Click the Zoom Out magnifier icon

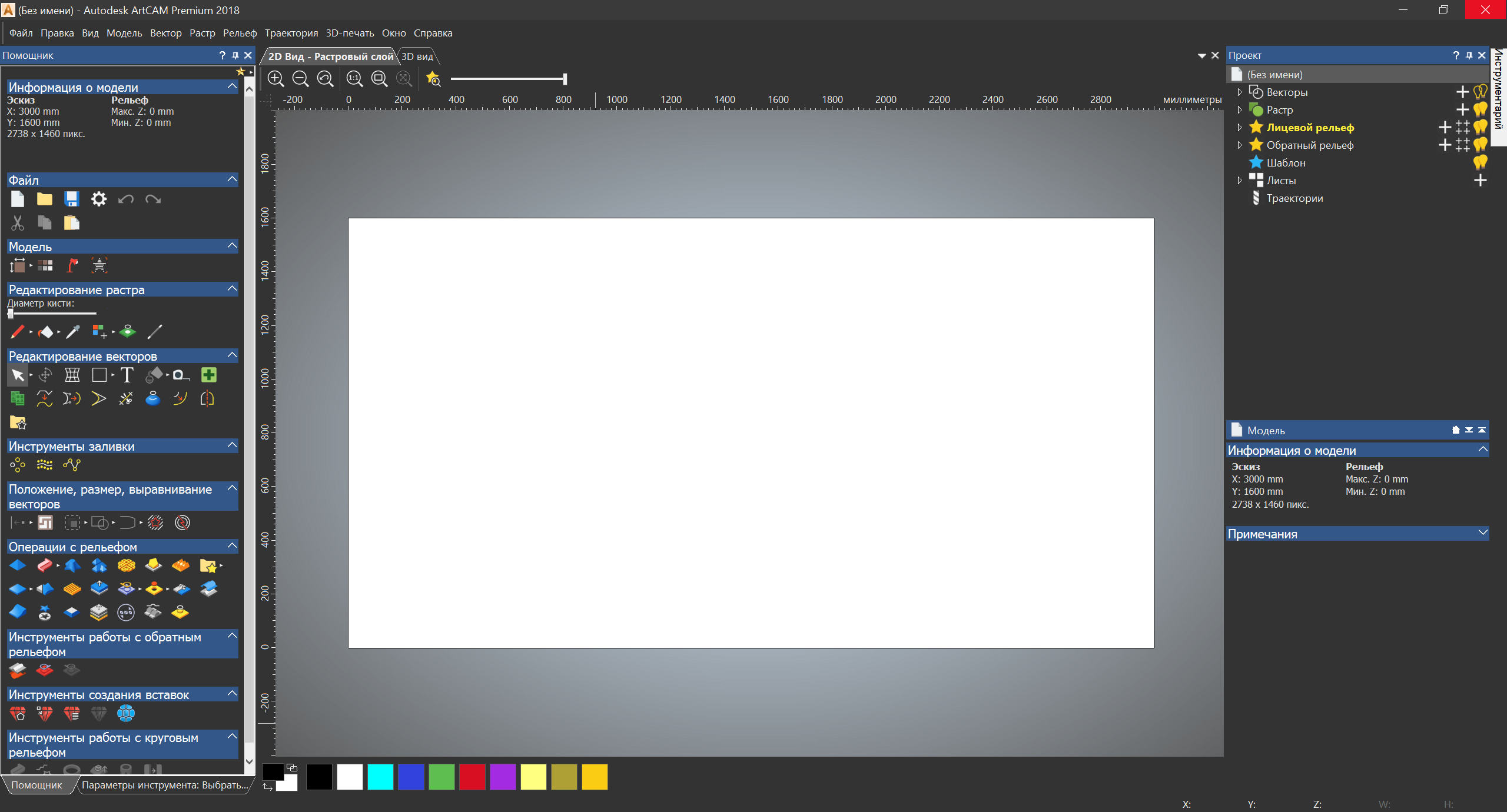(300, 78)
